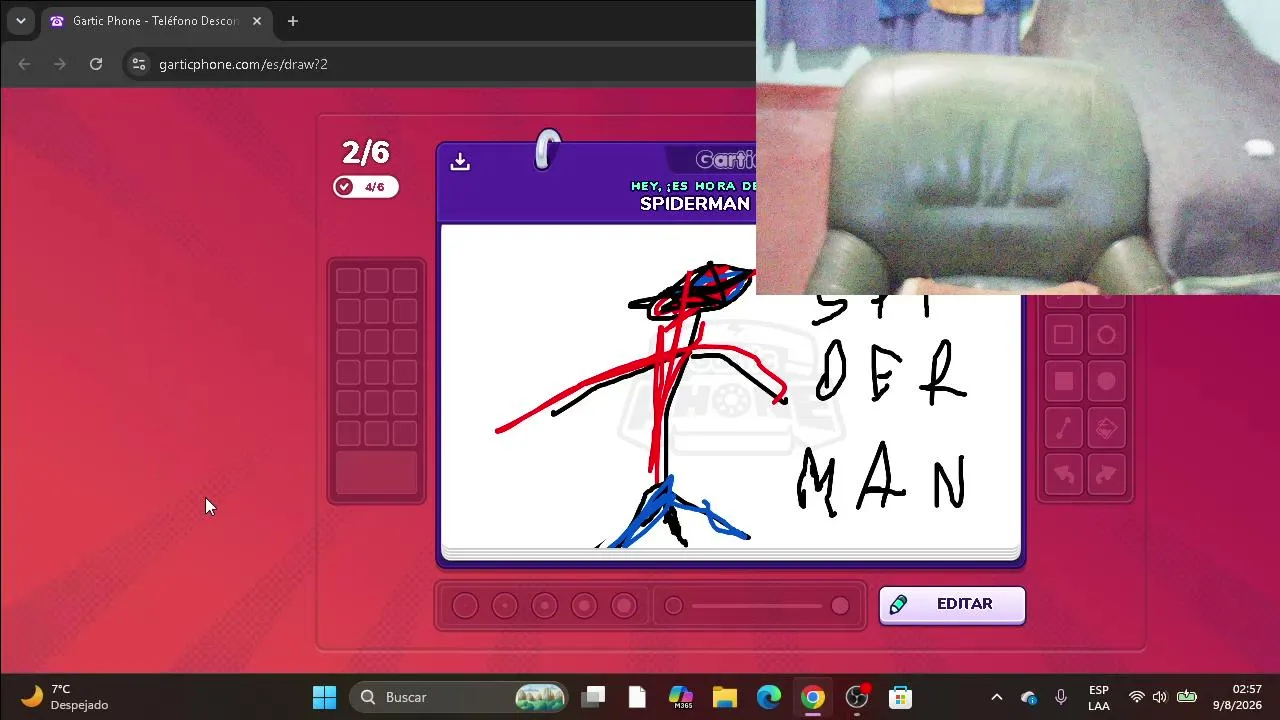
Task: Undo the last stroke
Action: (x=1064, y=475)
